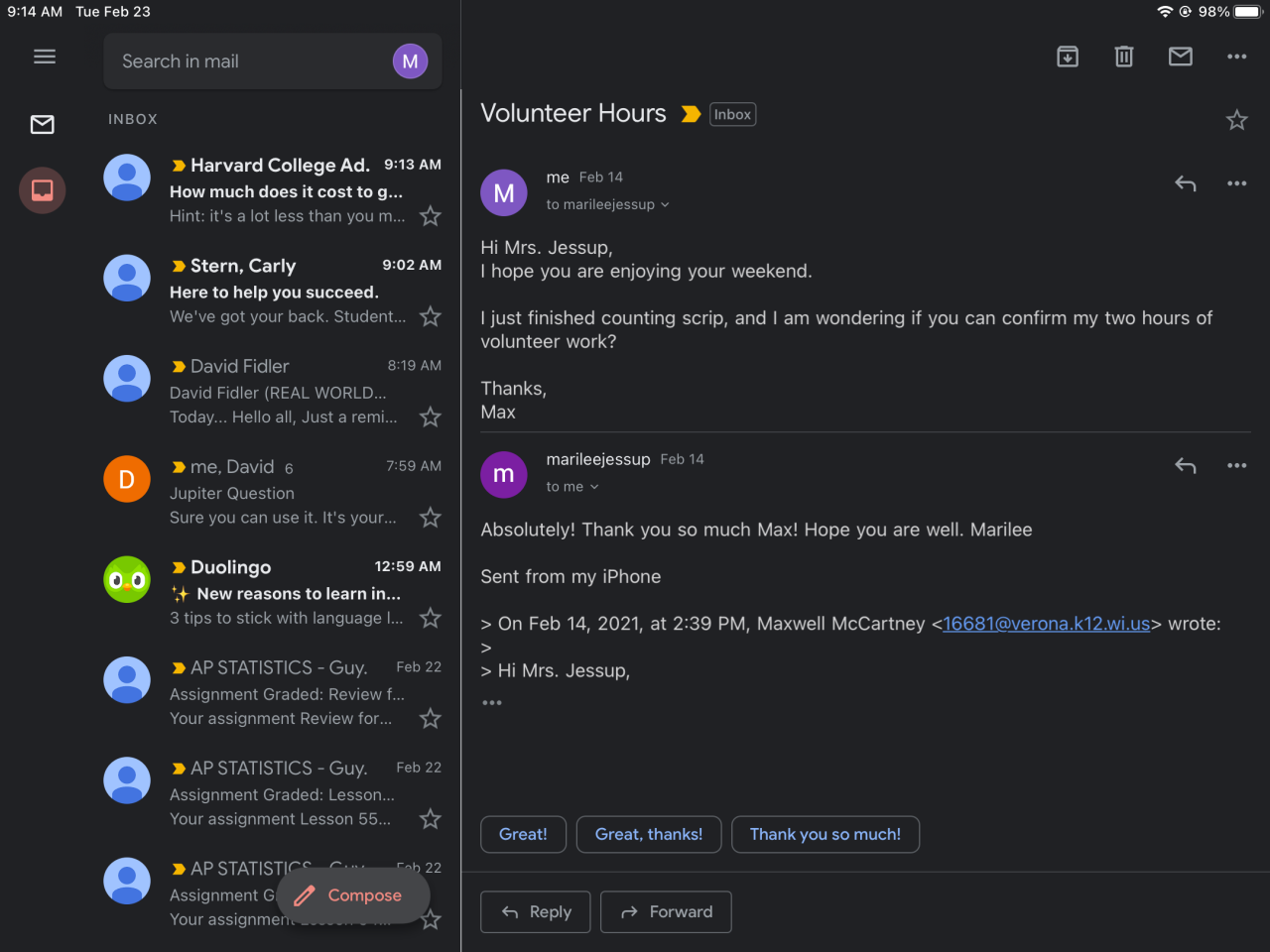Open more options for marileejessup's message

click(x=1236, y=465)
